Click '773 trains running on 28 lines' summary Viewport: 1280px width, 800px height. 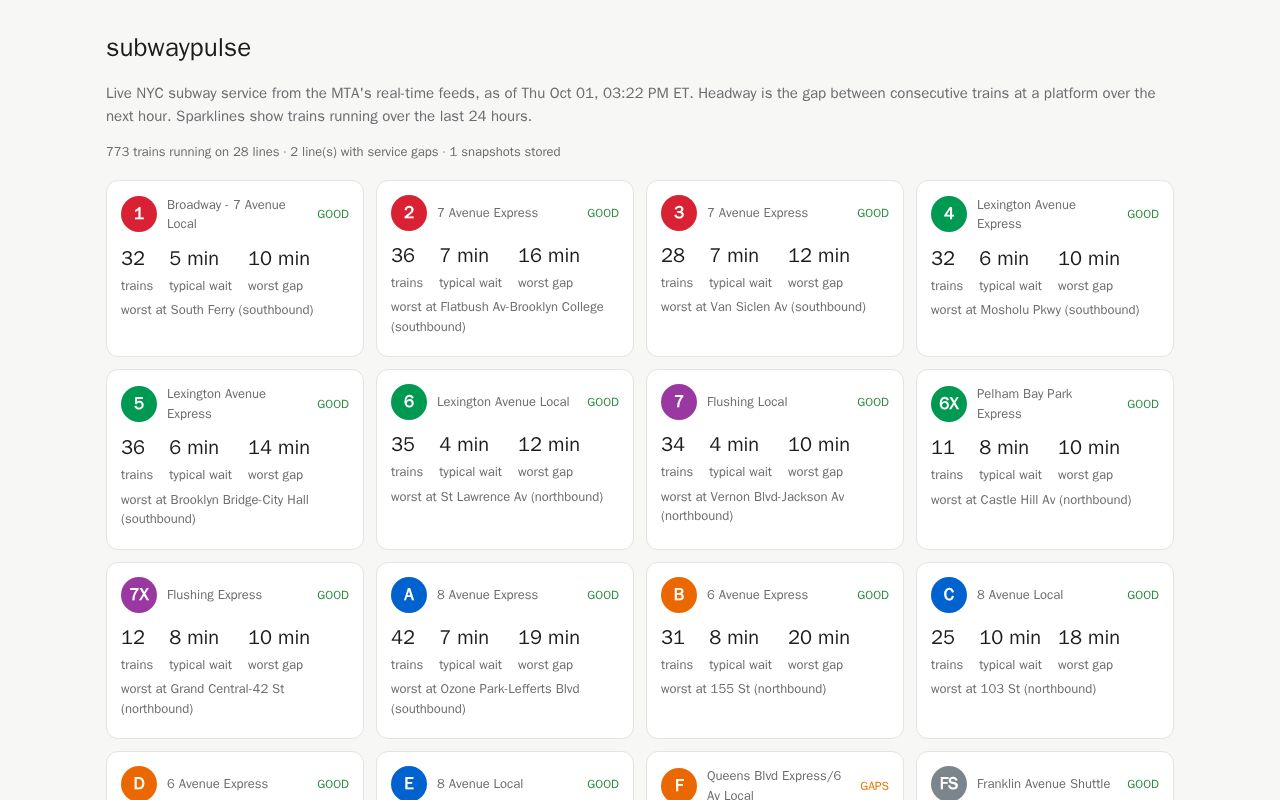click(x=193, y=152)
